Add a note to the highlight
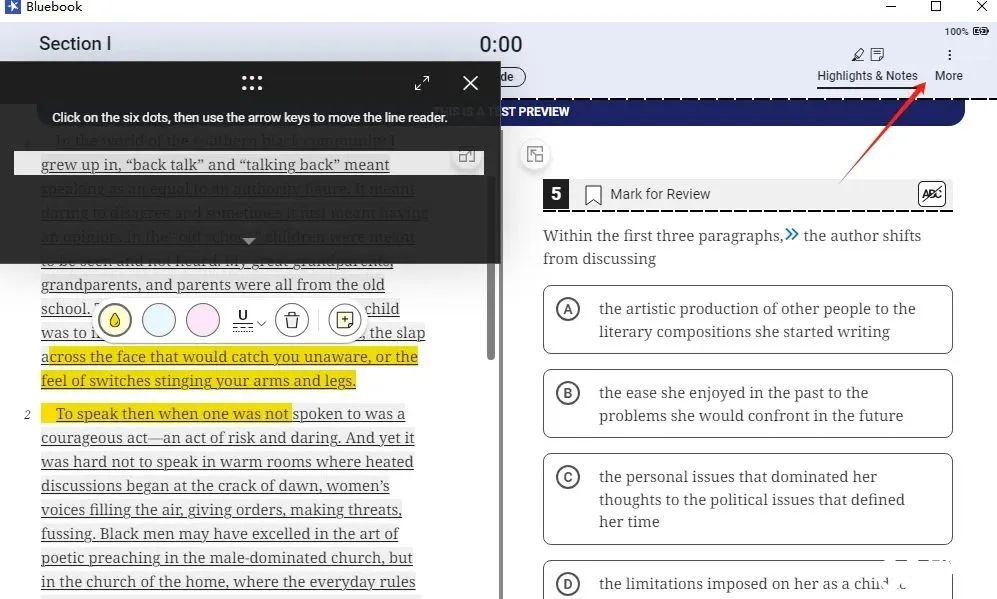The height and width of the screenshot is (599, 997). pyautogui.click(x=345, y=320)
